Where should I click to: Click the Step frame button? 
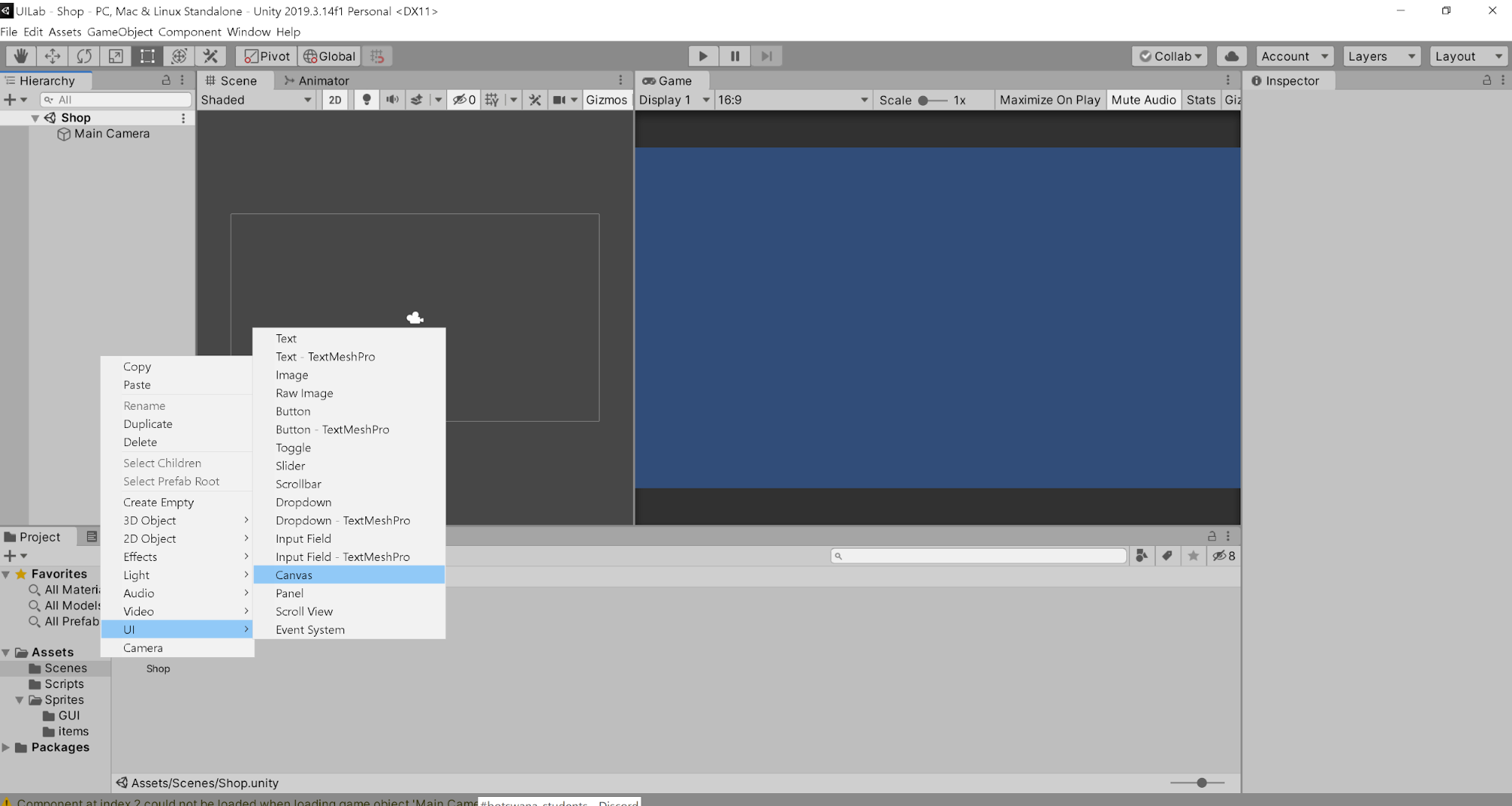click(766, 56)
